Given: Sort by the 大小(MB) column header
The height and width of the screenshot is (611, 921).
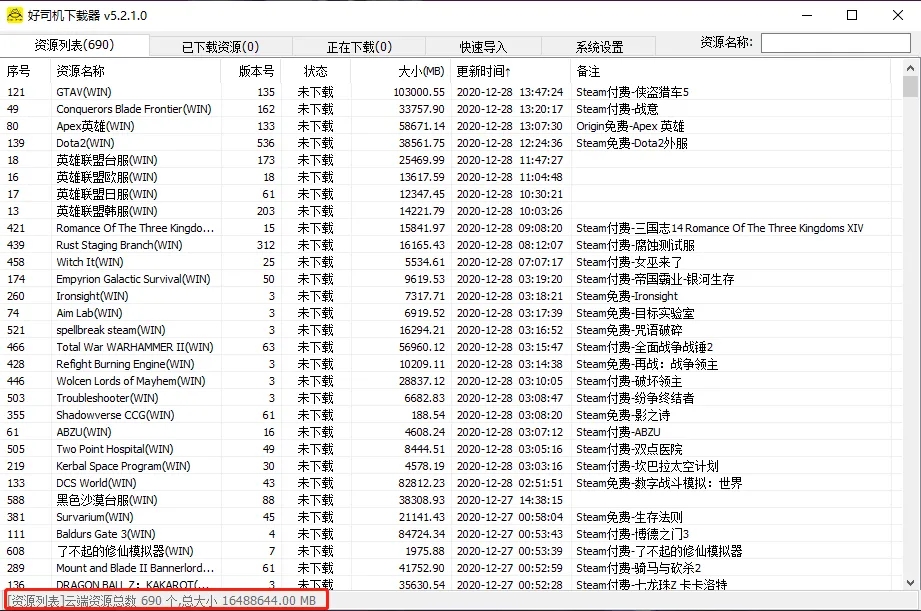Looking at the screenshot, I should pyautogui.click(x=401, y=71).
